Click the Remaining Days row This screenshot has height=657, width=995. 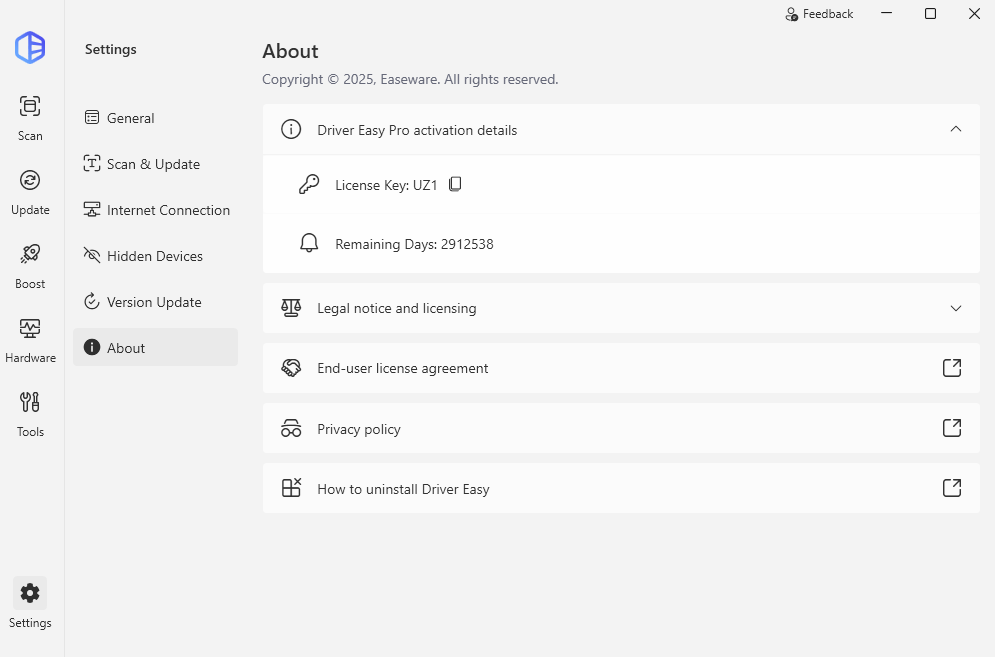tap(414, 244)
